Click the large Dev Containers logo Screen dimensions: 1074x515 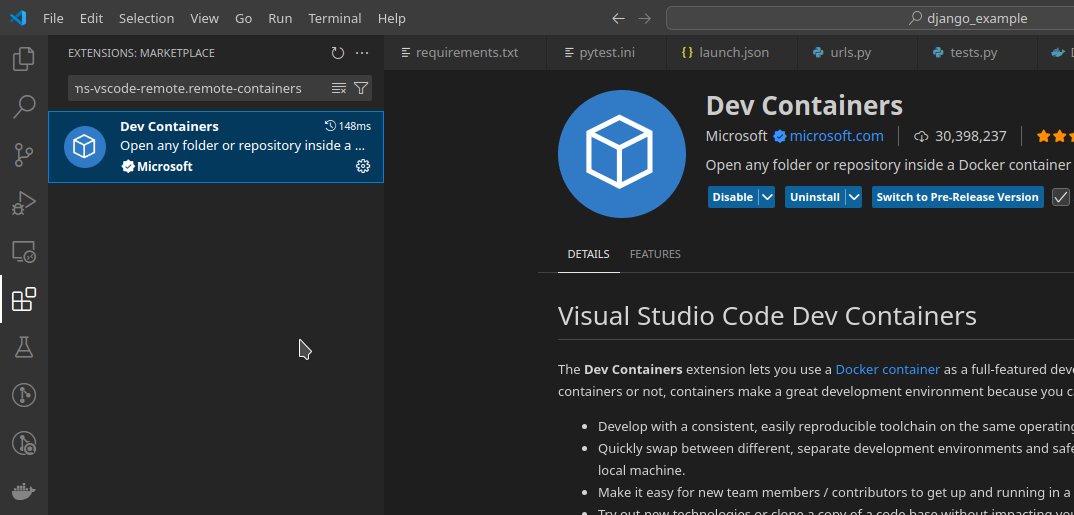pyautogui.click(x=622, y=153)
